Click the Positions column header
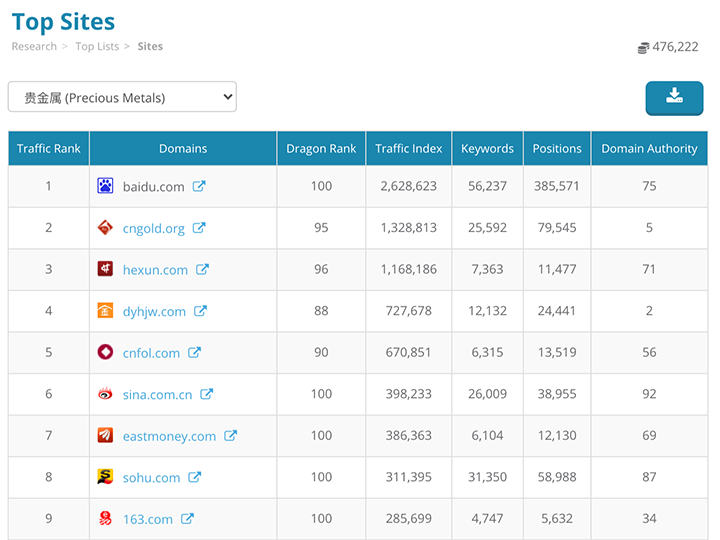This screenshot has height=540, width=720. point(557,148)
